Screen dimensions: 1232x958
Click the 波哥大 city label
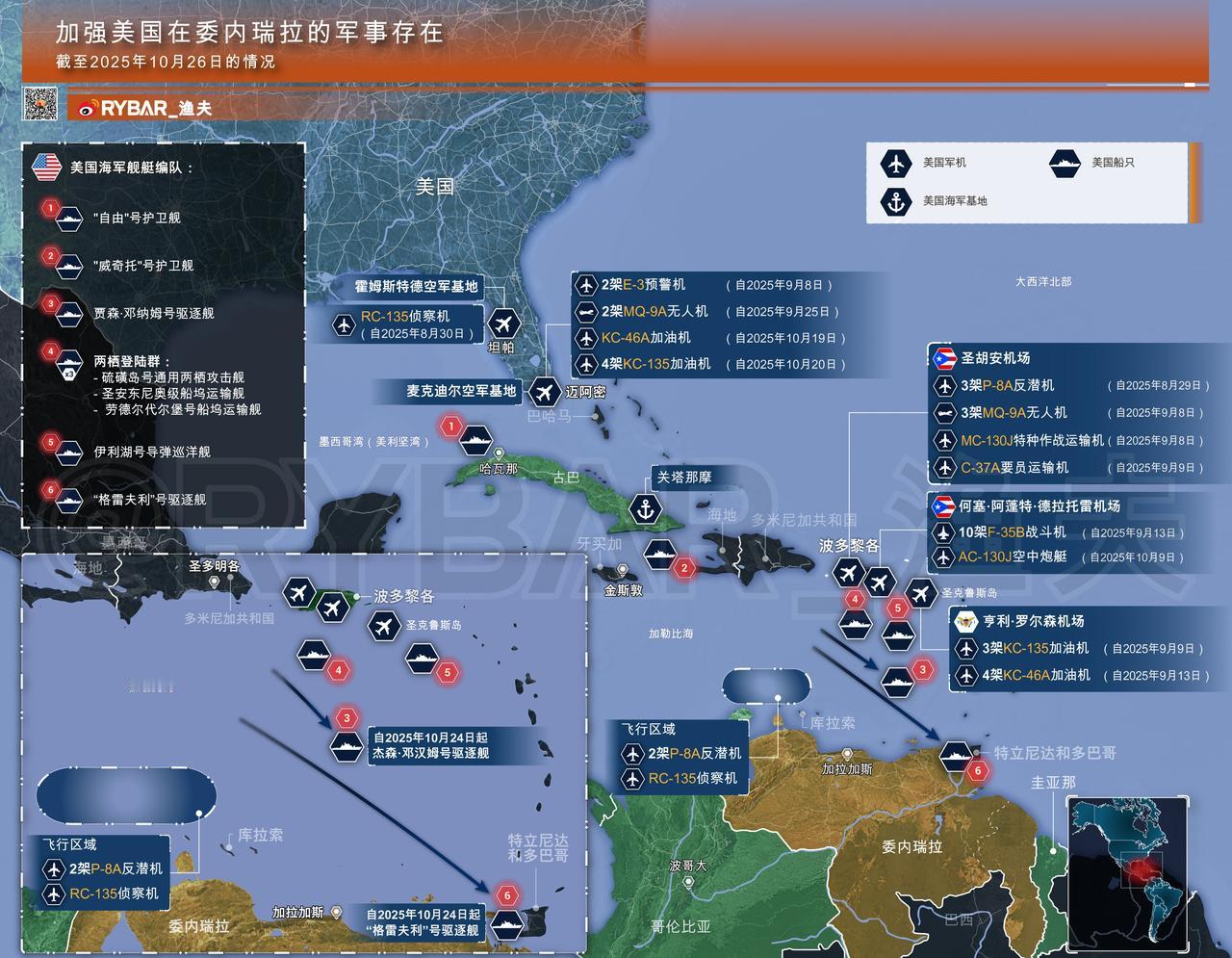pyautogui.click(x=688, y=867)
